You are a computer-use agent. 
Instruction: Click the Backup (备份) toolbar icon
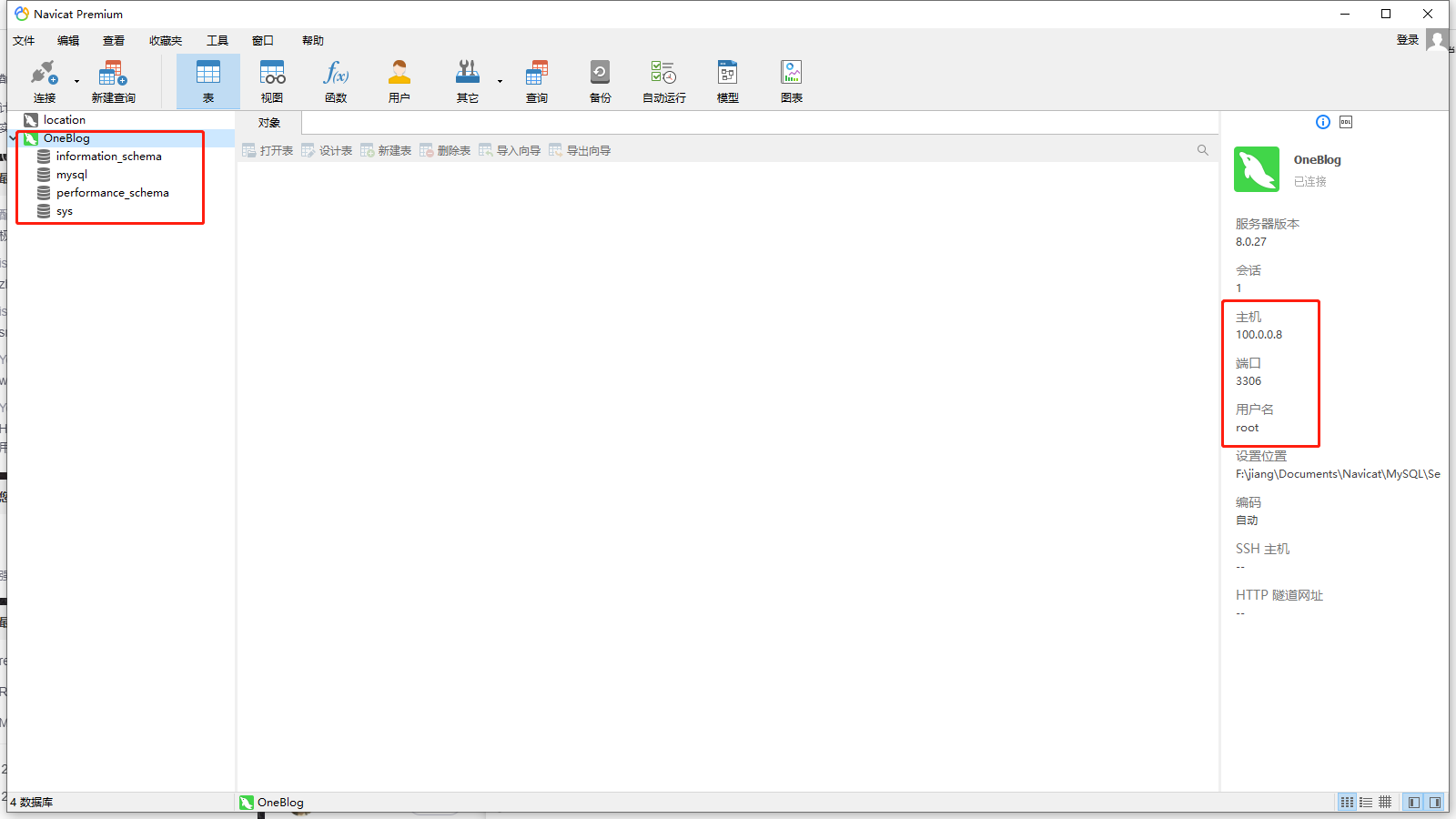pos(600,80)
